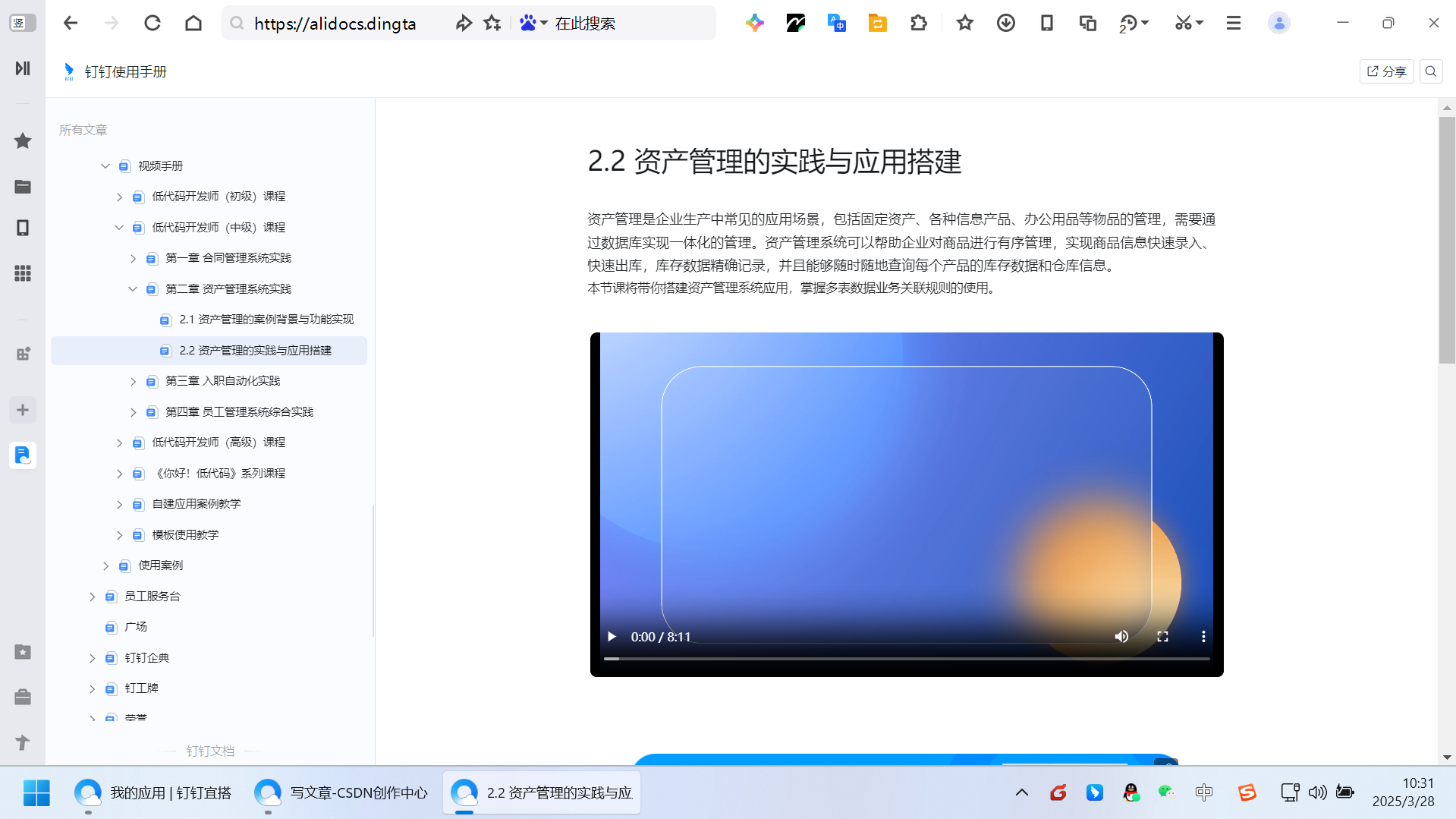Expand 第一章 合同管理系统实践
Image resolution: width=1456 pixels, height=819 pixels.
[x=133, y=258]
